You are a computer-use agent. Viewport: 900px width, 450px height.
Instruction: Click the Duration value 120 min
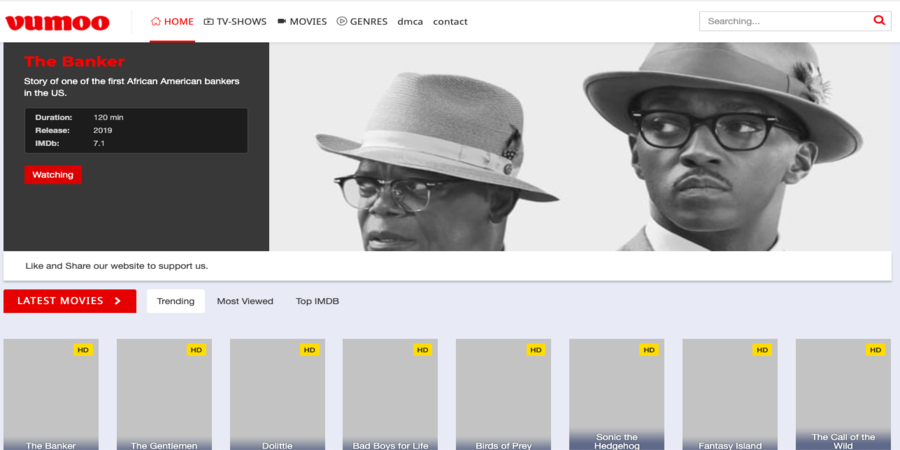tap(108, 117)
